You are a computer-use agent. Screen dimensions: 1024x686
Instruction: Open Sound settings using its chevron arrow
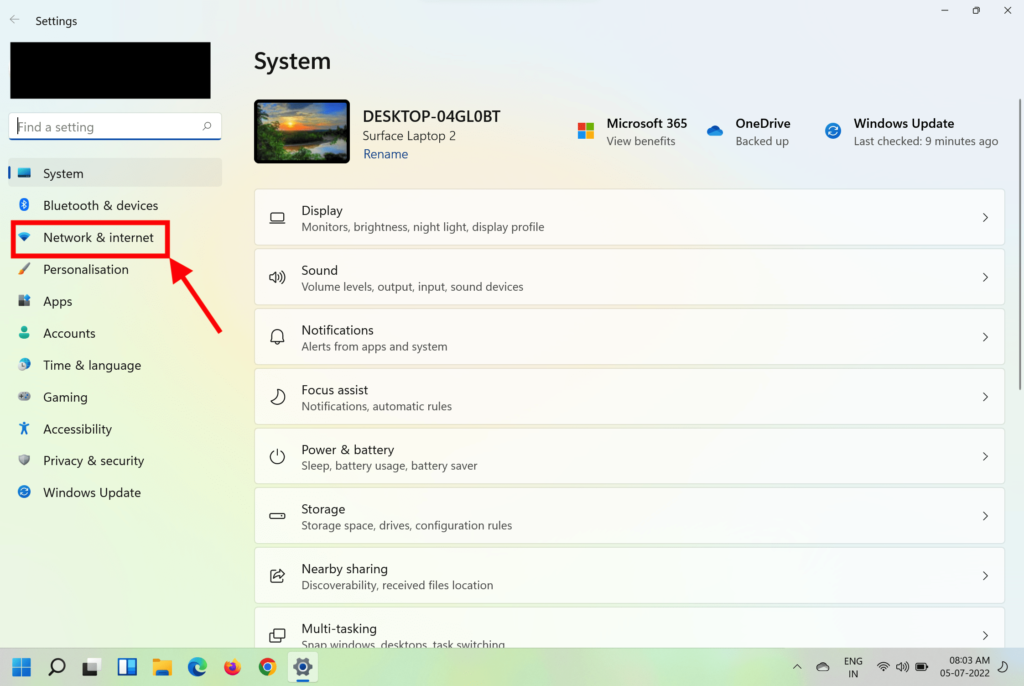[985, 277]
